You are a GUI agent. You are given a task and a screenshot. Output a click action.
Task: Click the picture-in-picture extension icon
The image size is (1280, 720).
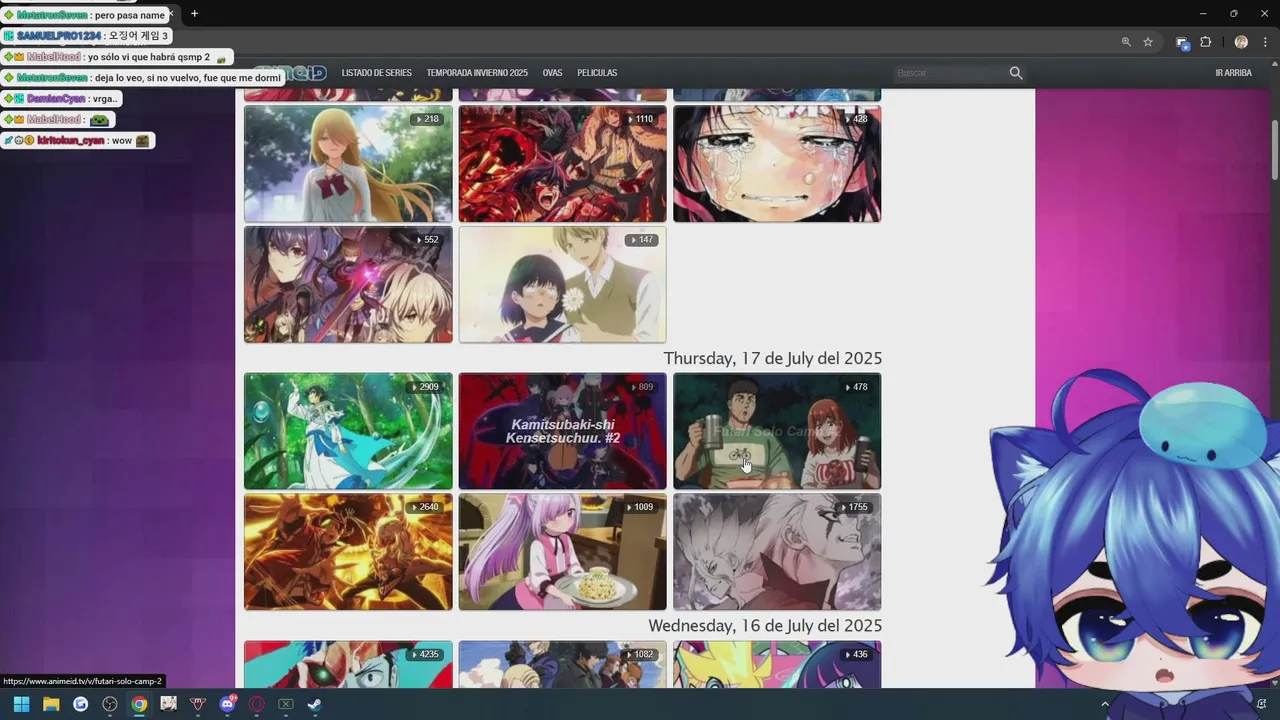tap(1182, 43)
